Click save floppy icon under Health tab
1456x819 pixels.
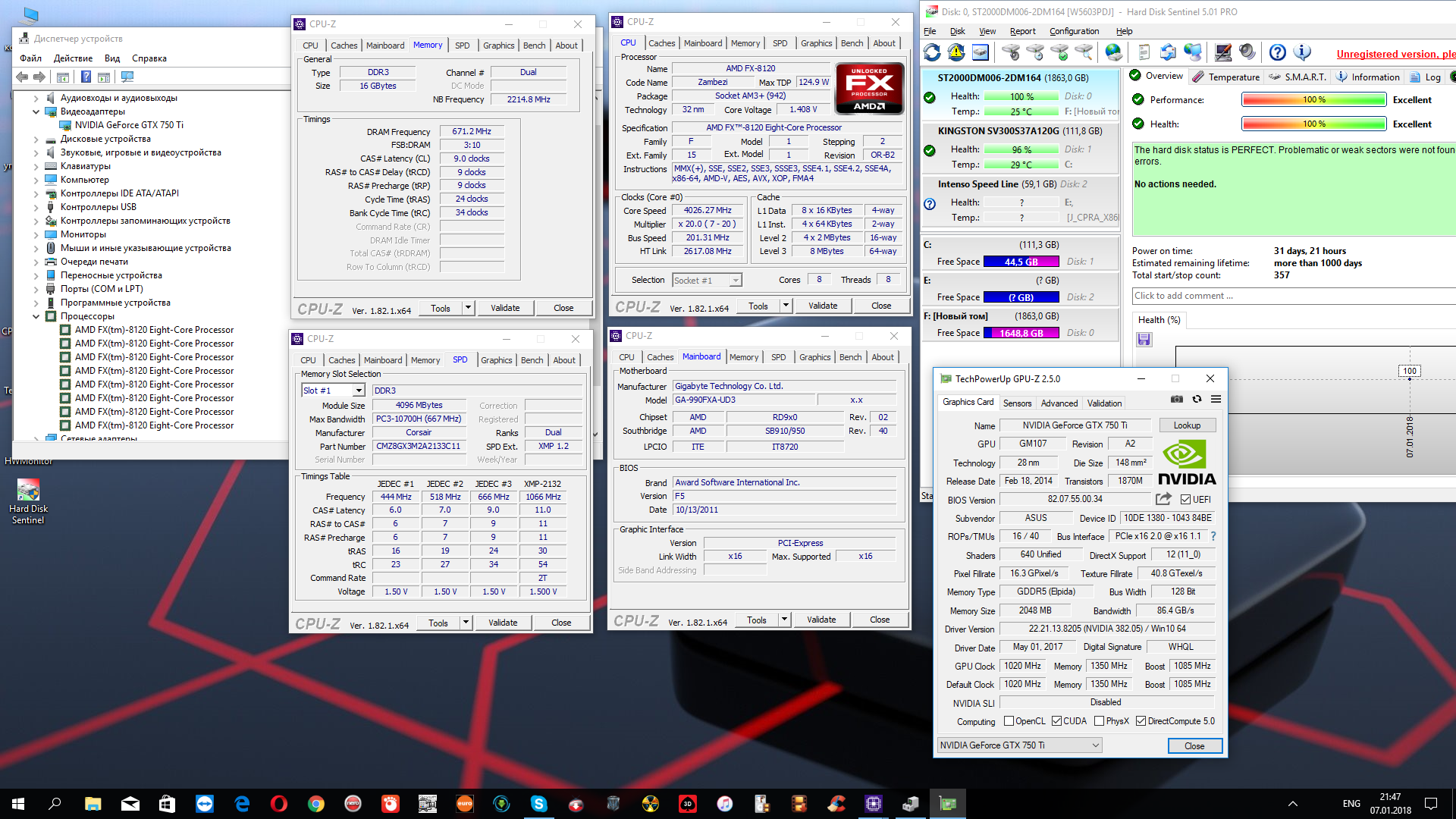pyautogui.click(x=1144, y=340)
